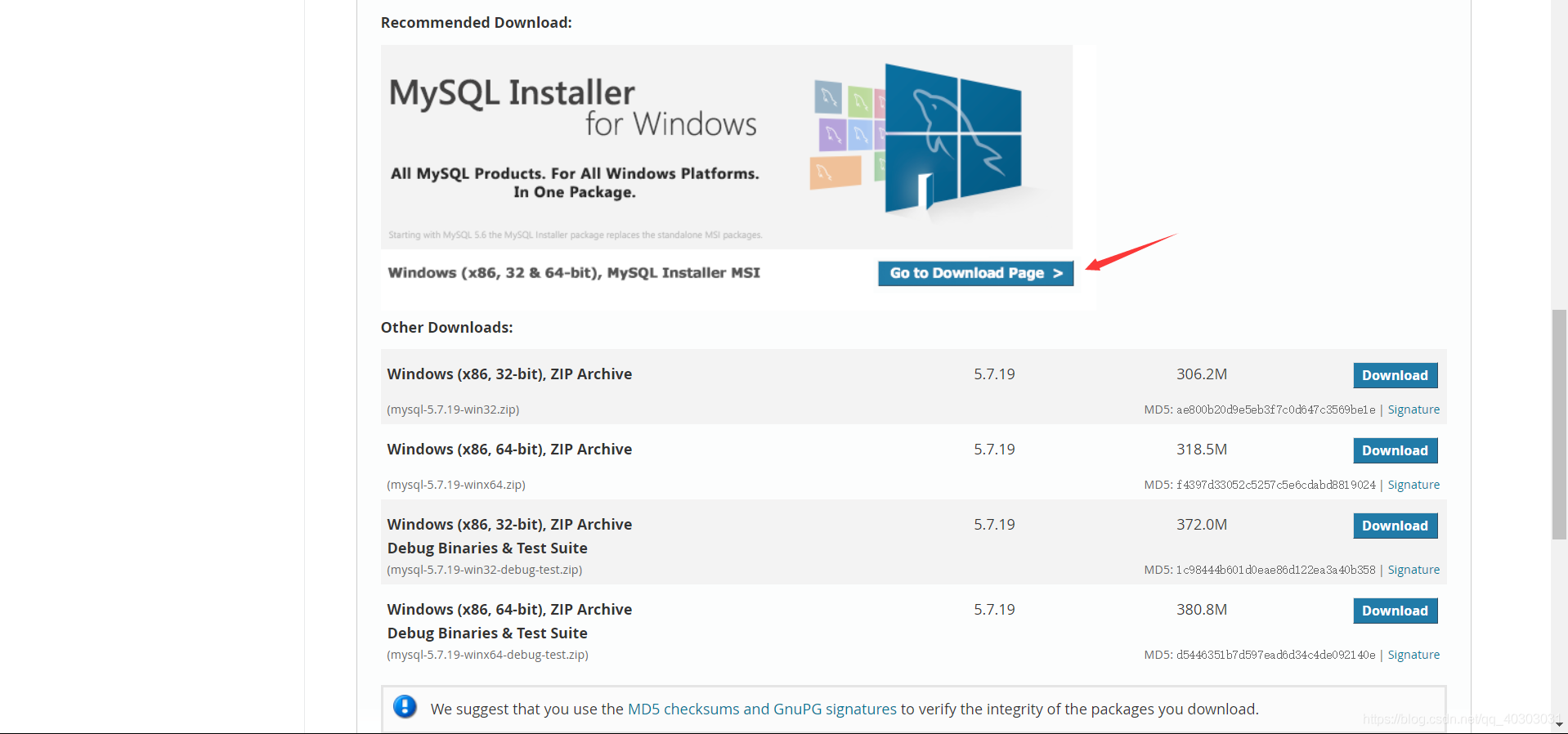Click the Windows MySQL Installer MSI label

tap(574, 273)
